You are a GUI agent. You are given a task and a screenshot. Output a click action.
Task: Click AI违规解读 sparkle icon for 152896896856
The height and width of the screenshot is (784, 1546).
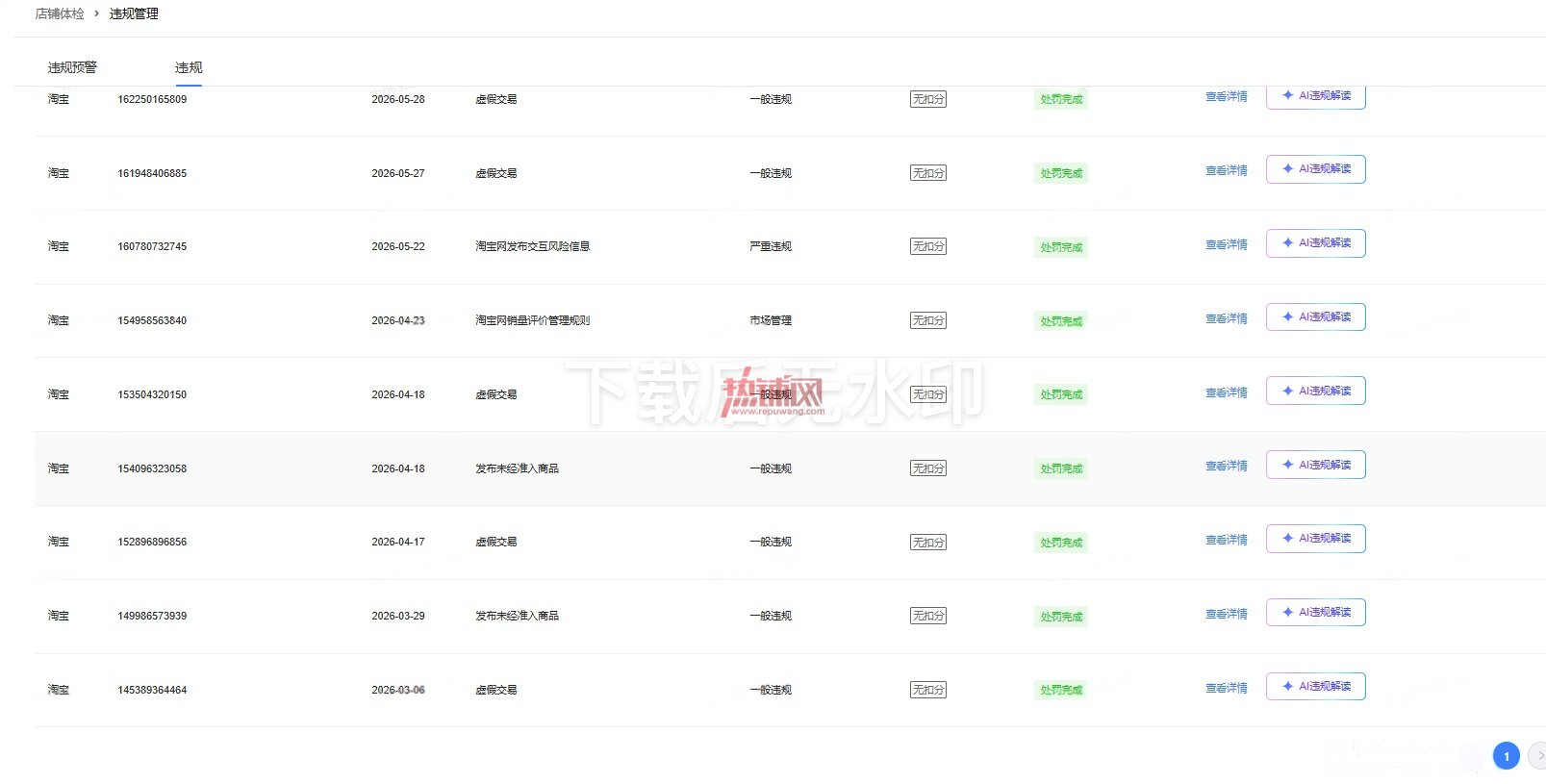[1287, 539]
